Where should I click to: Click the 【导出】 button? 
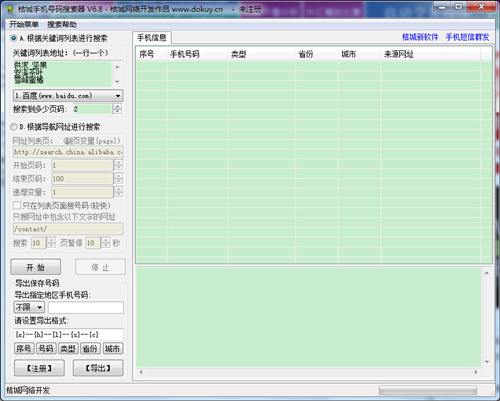click(98, 368)
